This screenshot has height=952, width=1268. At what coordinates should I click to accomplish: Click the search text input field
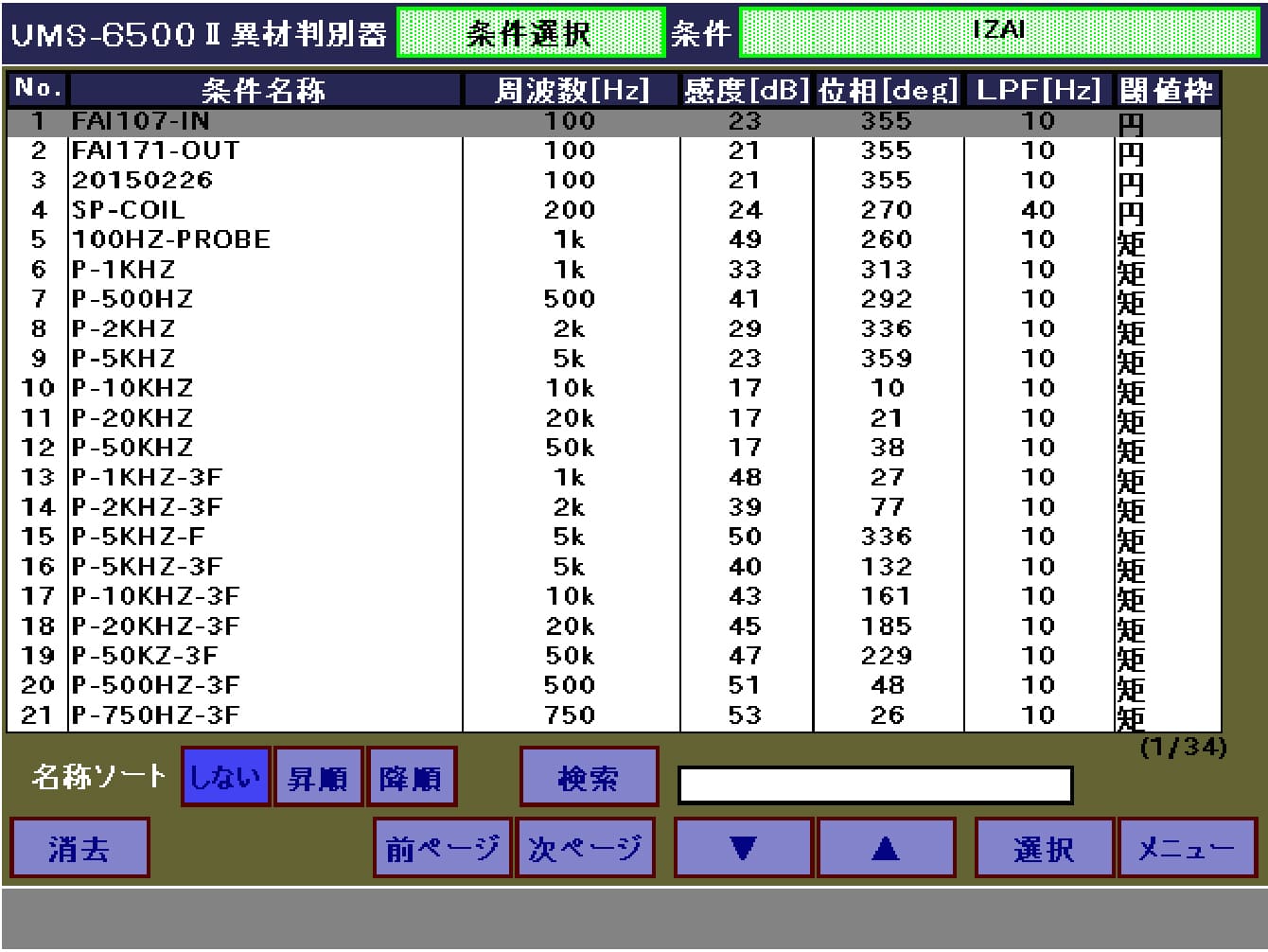coord(875,785)
